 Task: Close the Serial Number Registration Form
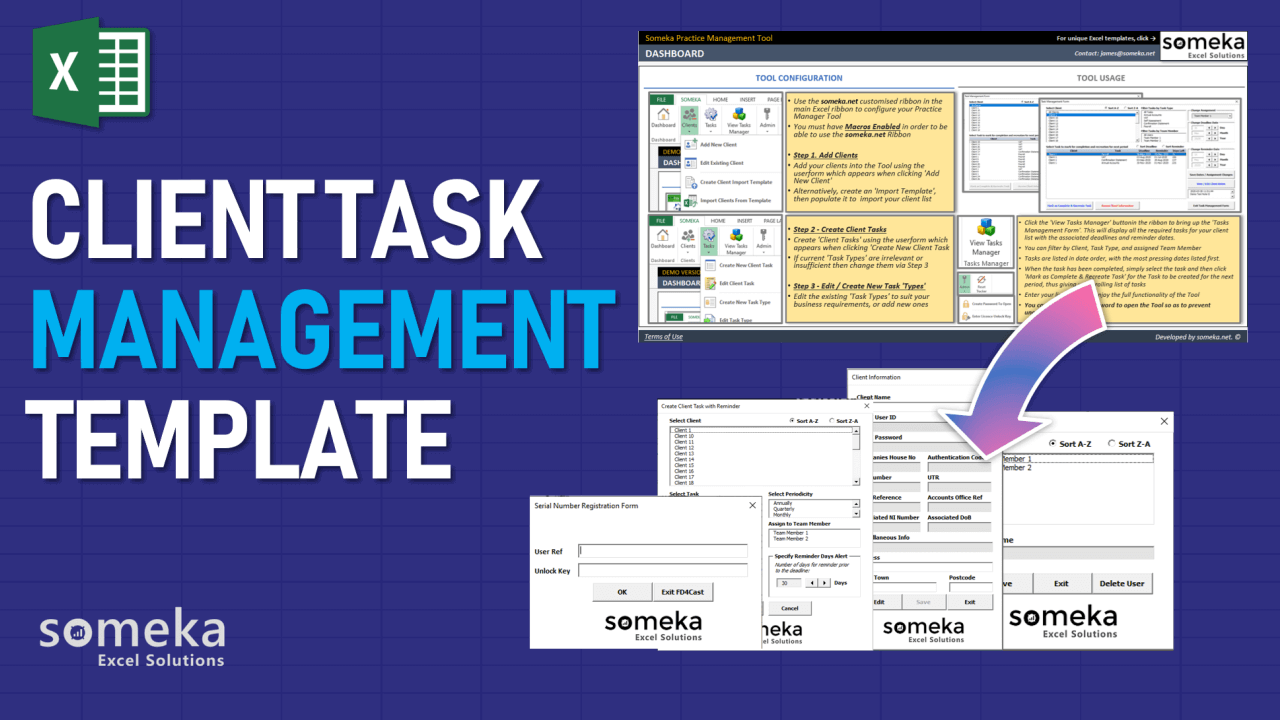(x=752, y=505)
